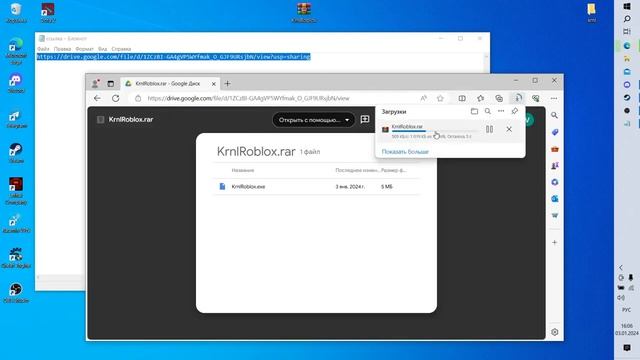This screenshot has height=360, width=640.
Task: Open the volume speaker tray icon
Action: 621,298
